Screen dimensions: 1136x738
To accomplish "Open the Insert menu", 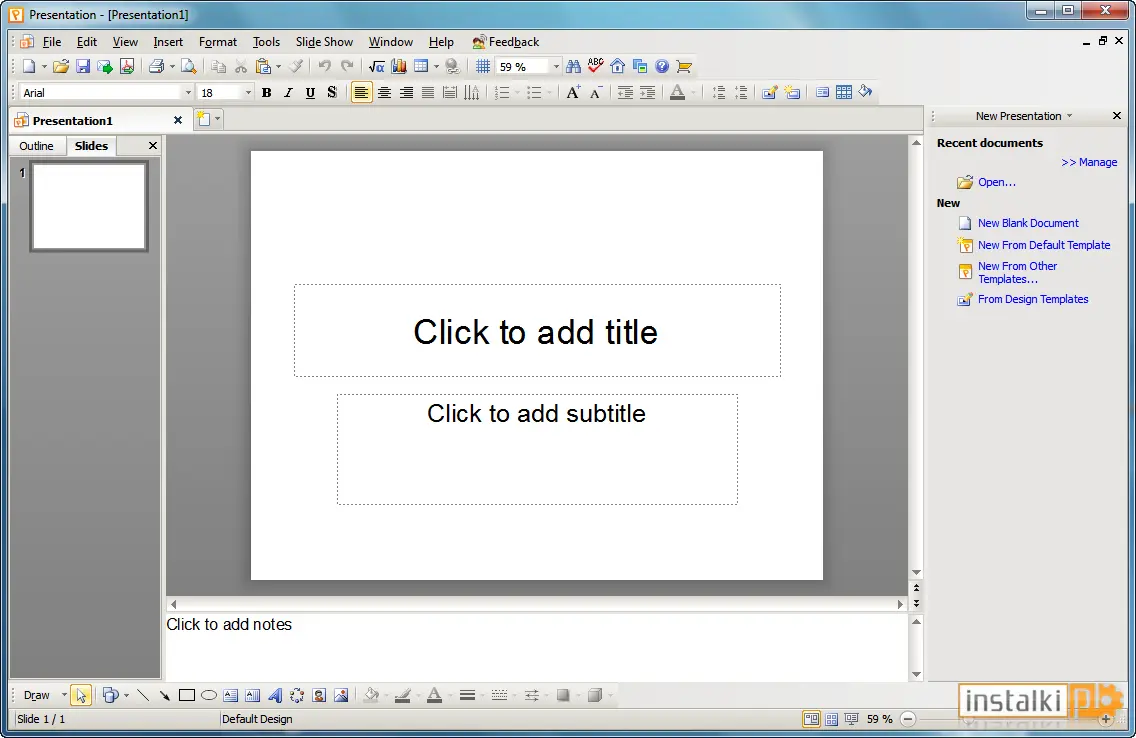I will coord(168,42).
